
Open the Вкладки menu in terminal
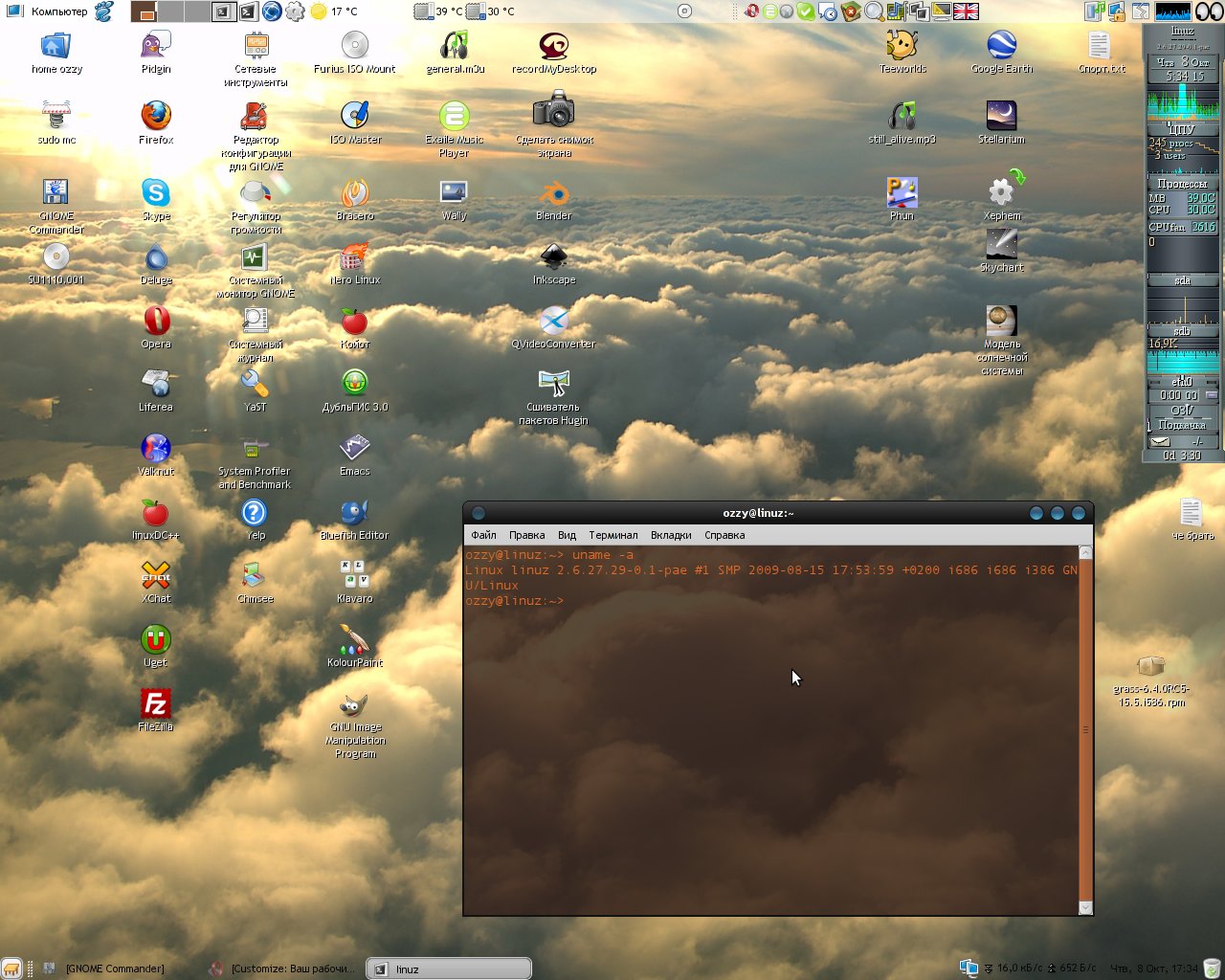pos(671,535)
